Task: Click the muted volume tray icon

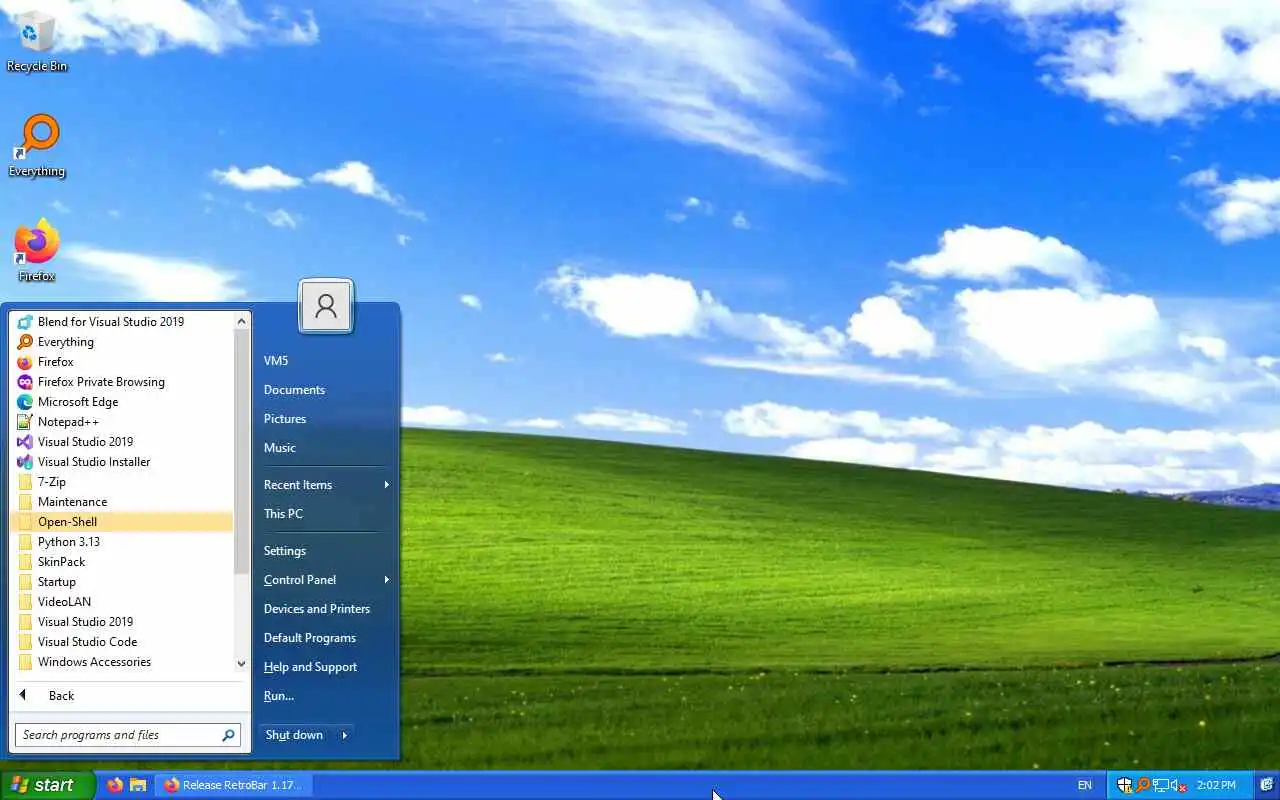Action: click(x=1179, y=785)
